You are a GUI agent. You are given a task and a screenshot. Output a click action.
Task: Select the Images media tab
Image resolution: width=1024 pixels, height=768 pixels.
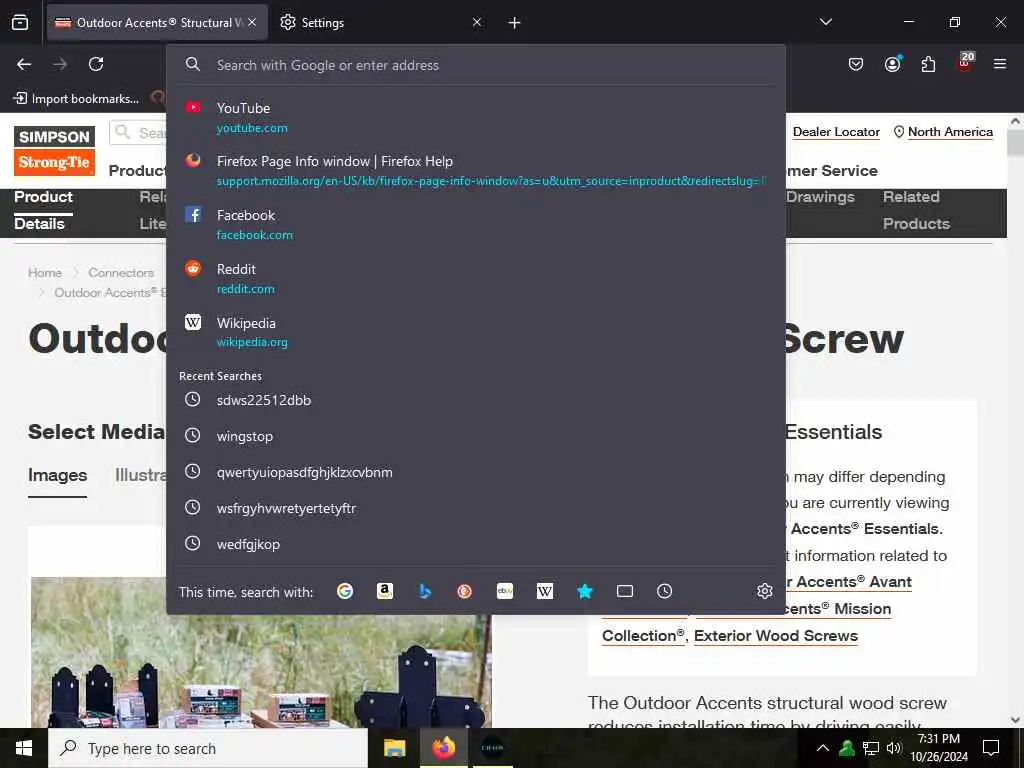pos(57,475)
